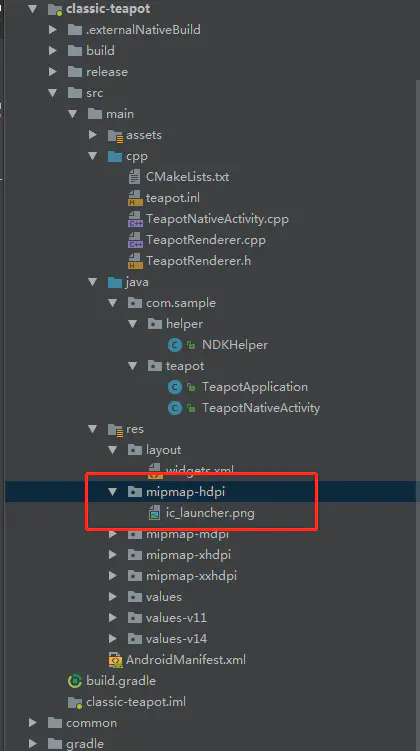Click the assets resource folder icon

[115, 136]
